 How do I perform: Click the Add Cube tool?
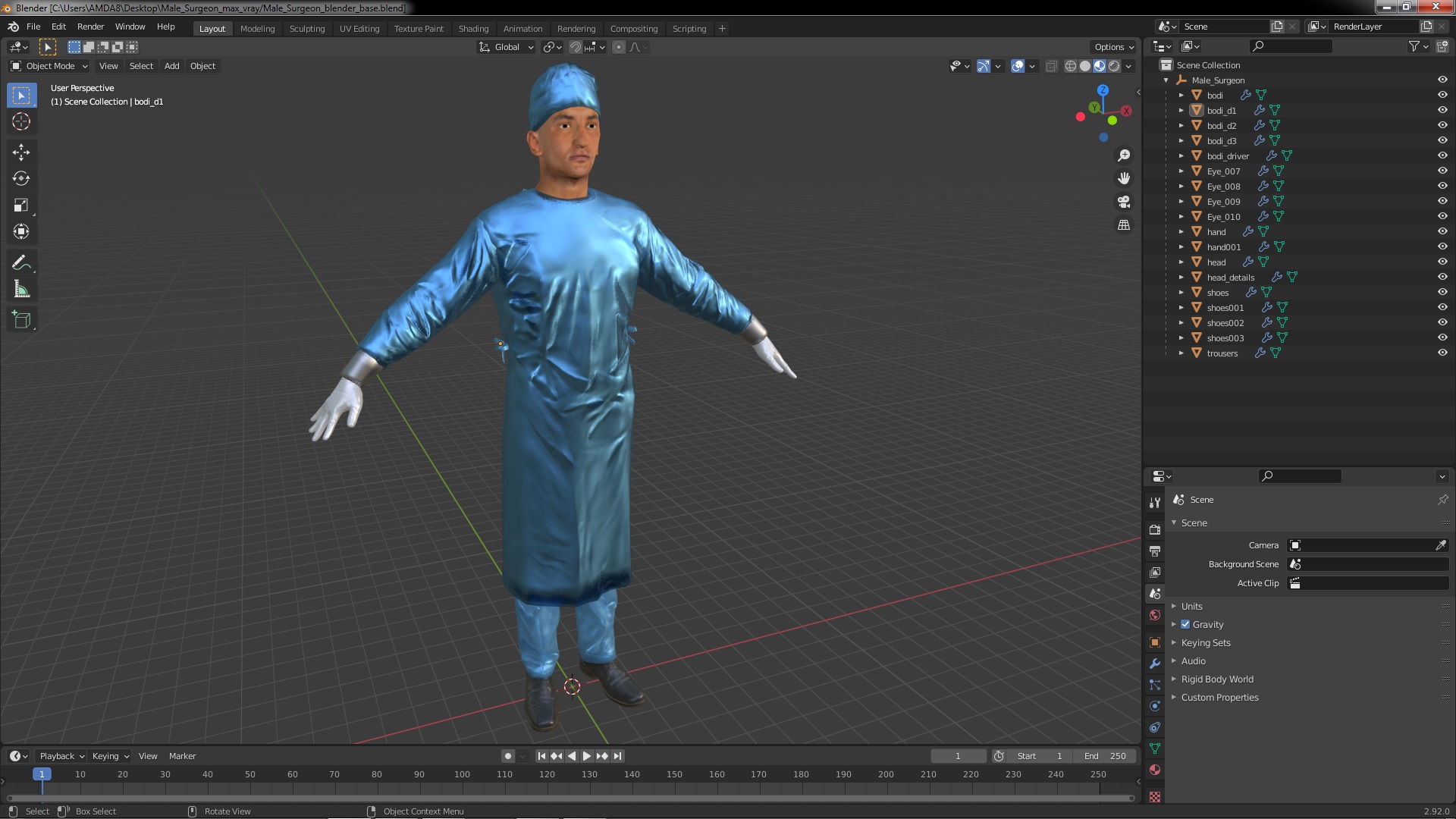[21, 320]
